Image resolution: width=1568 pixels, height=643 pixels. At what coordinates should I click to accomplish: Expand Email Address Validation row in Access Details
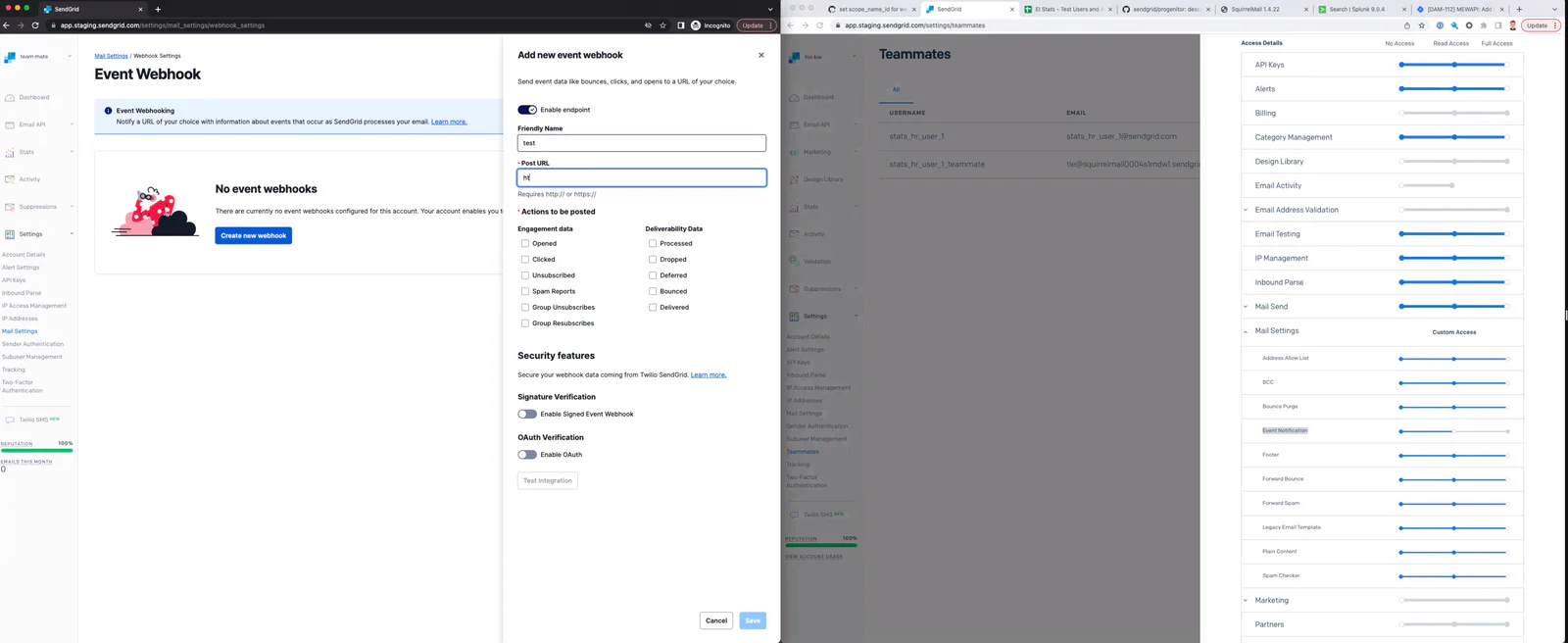(x=1246, y=210)
